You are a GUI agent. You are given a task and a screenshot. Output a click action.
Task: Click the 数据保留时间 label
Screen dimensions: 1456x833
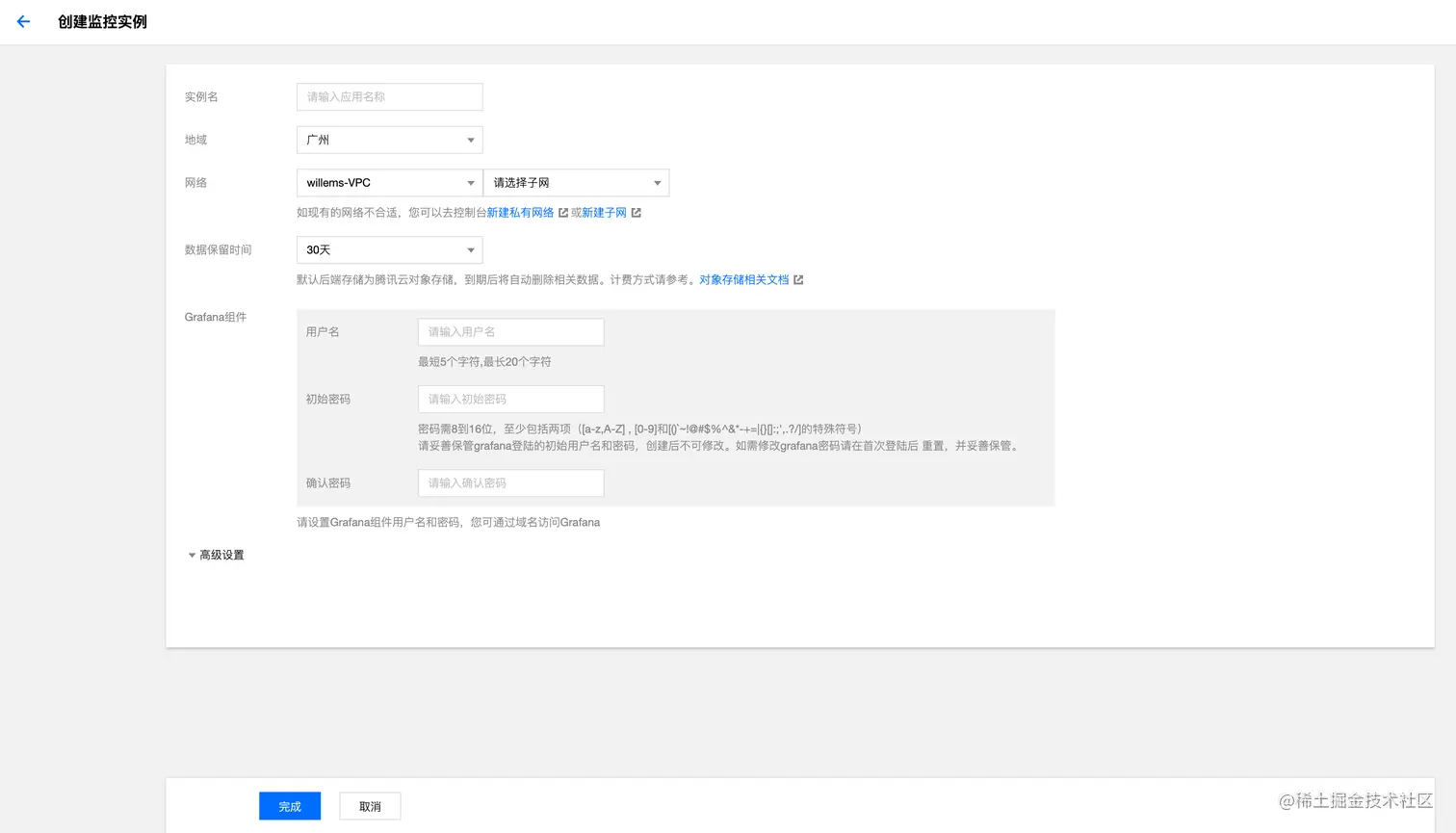tap(218, 249)
